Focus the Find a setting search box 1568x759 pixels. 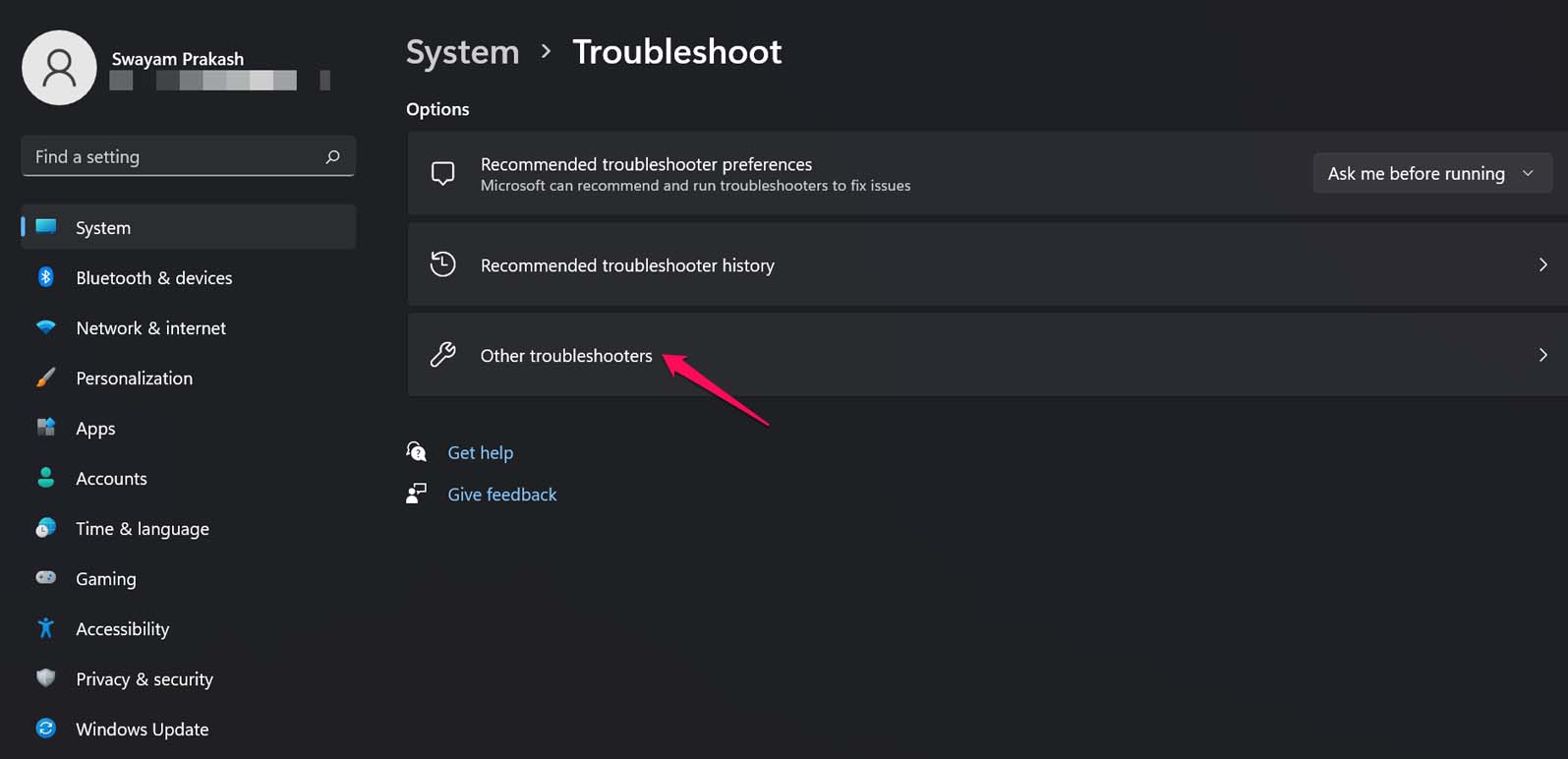pyautogui.click(x=172, y=156)
